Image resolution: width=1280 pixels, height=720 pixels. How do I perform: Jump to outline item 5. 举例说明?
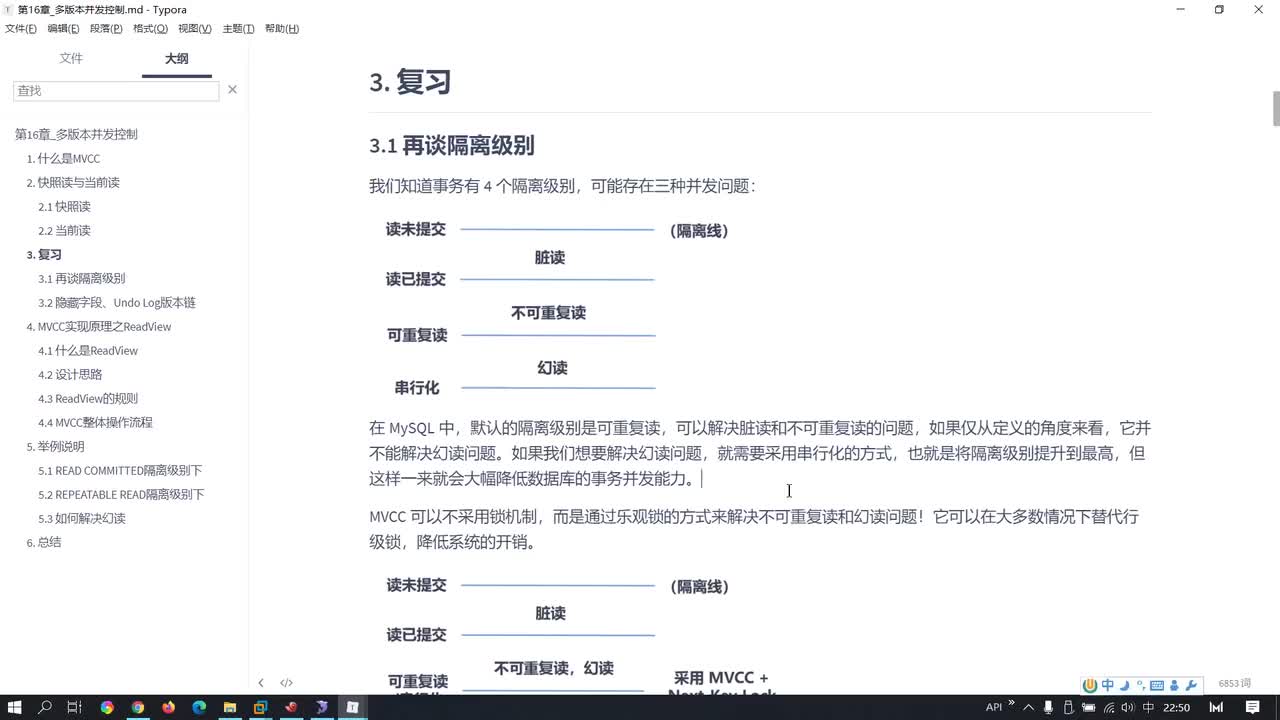click(x=55, y=446)
